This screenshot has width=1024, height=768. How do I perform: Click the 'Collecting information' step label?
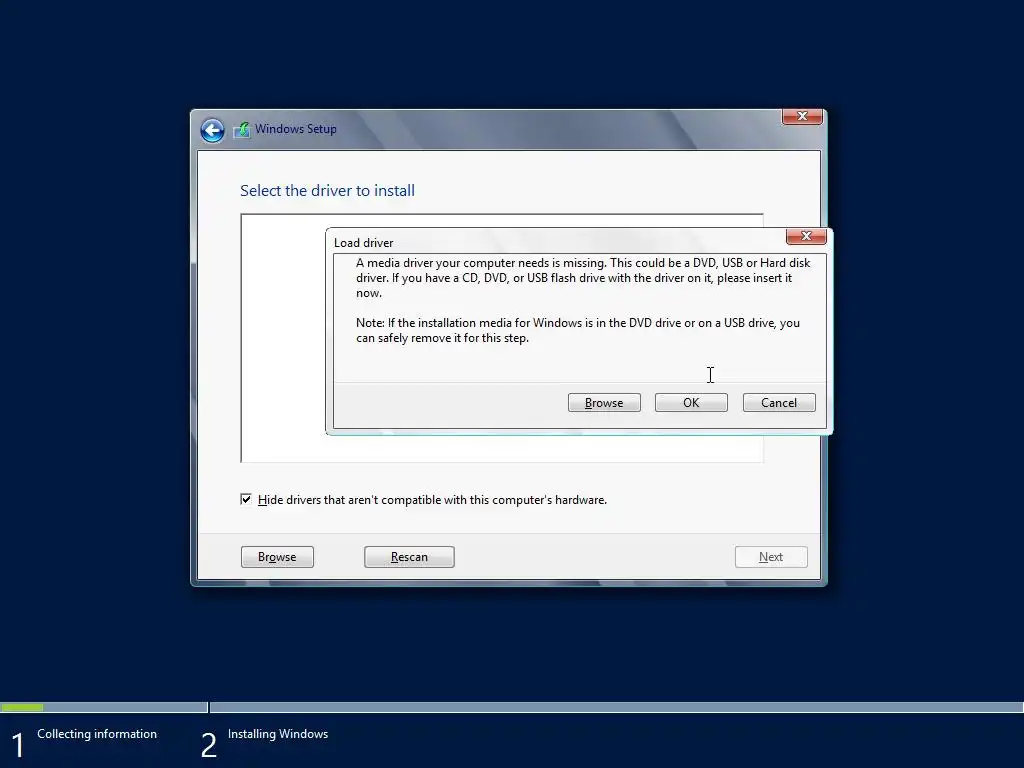[97, 734]
